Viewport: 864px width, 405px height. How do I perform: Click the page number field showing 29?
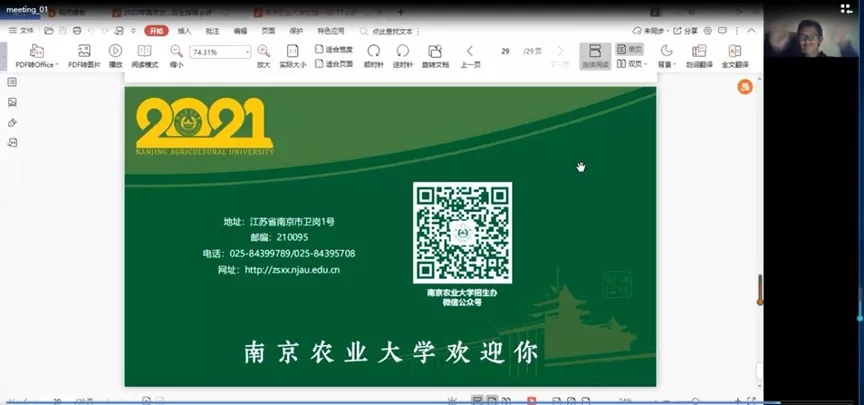(506, 51)
